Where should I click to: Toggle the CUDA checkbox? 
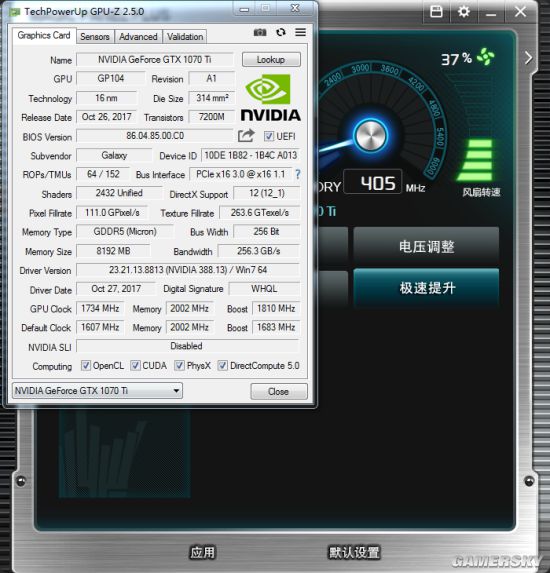point(135,365)
